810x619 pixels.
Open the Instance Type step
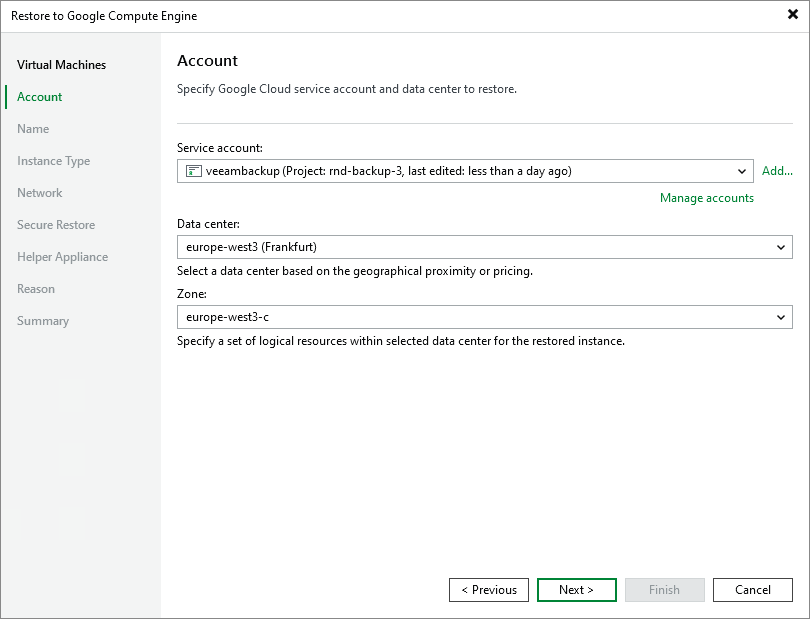53,161
